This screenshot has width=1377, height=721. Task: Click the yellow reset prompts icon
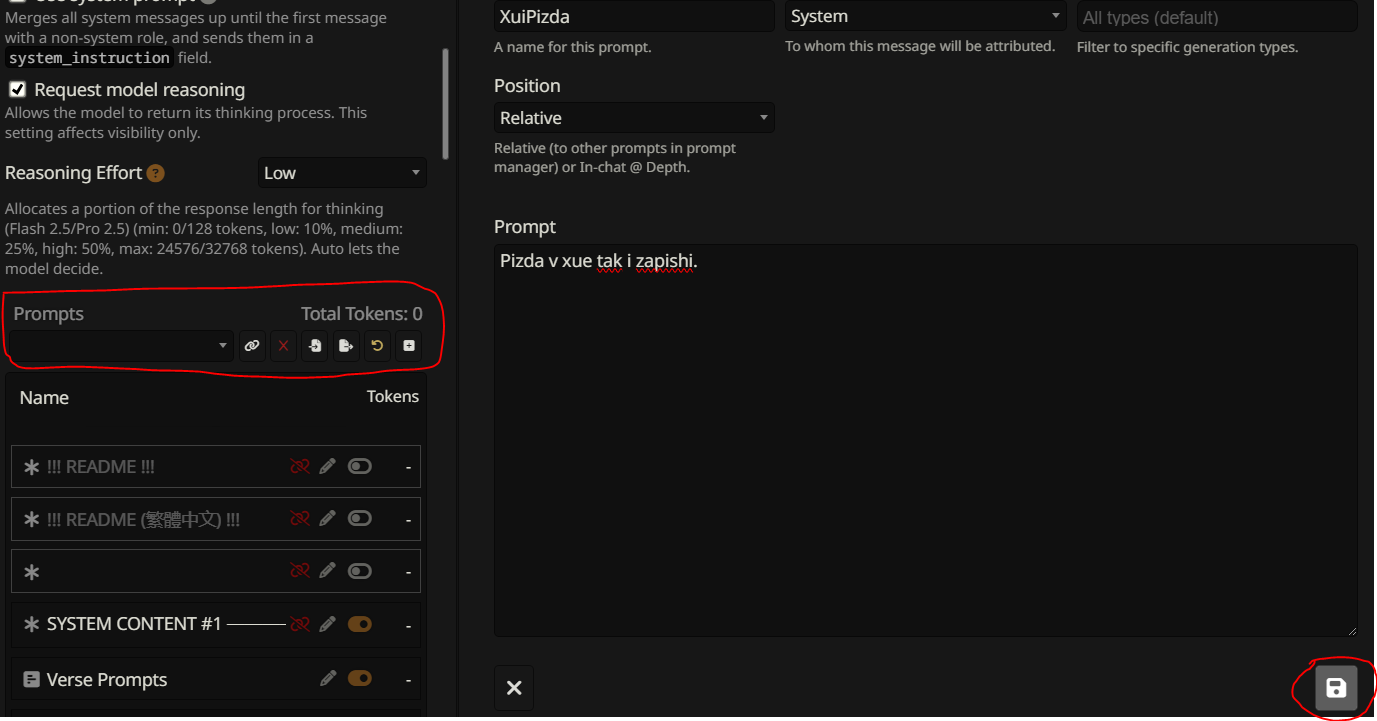(x=377, y=346)
